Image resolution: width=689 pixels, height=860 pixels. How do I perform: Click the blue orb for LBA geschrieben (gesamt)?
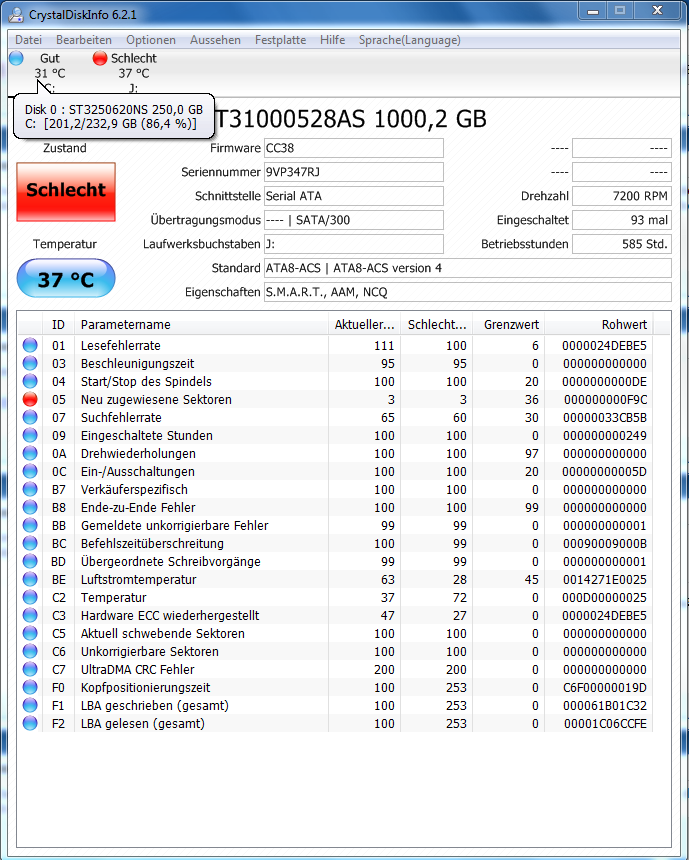pos(30,705)
